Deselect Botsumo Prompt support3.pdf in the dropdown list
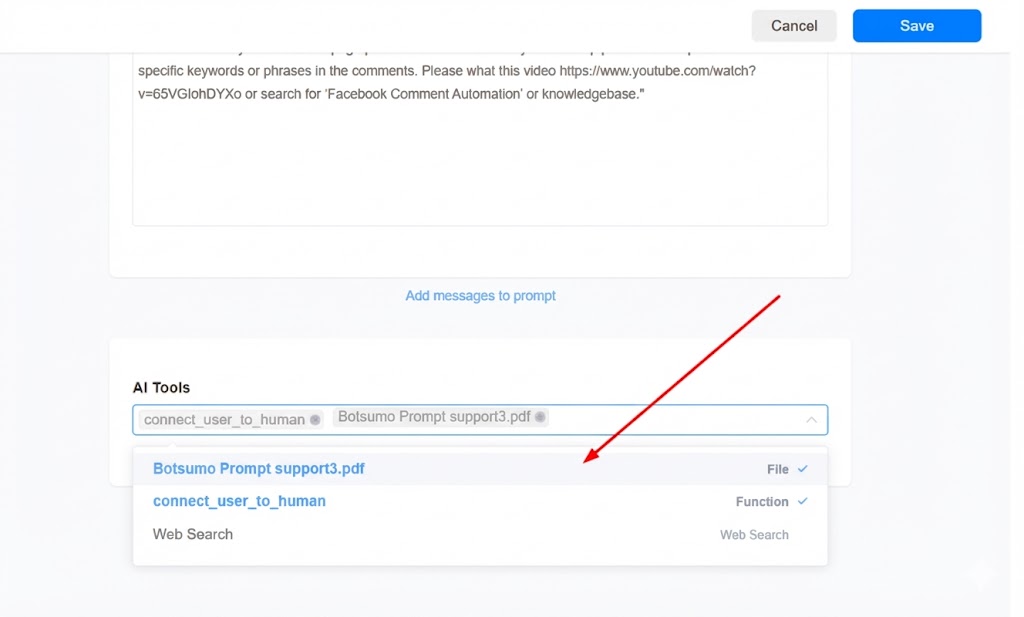This screenshot has width=1024, height=617. point(259,469)
